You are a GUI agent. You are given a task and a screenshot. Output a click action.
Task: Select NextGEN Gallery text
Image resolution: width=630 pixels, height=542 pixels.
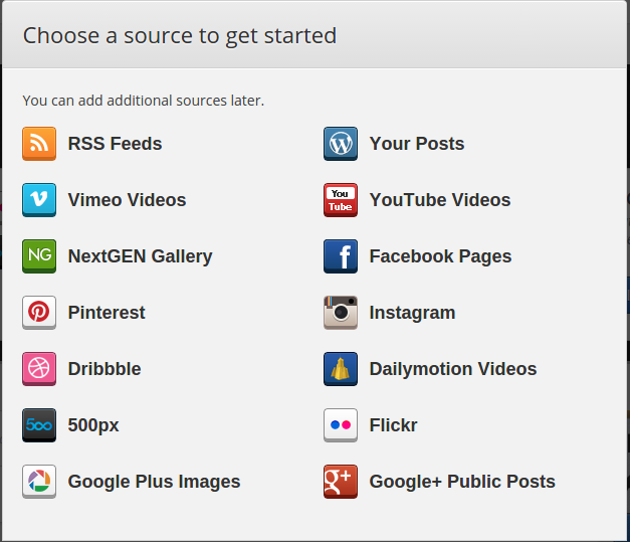pyautogui.click(x=140, y=257)
